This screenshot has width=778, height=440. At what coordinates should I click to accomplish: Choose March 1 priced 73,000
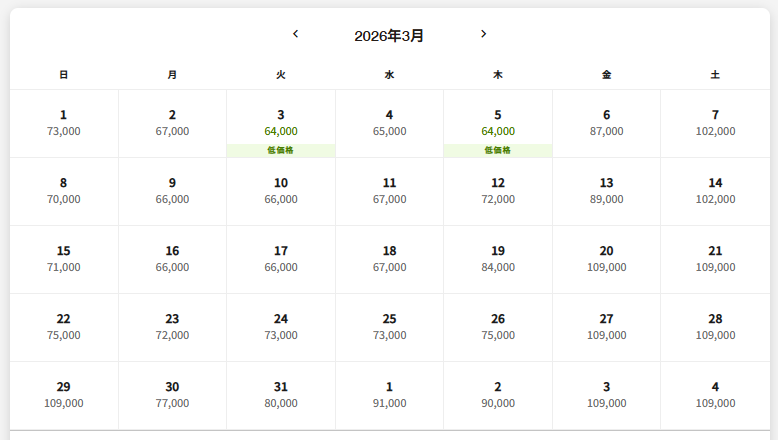tap(64, 123)
